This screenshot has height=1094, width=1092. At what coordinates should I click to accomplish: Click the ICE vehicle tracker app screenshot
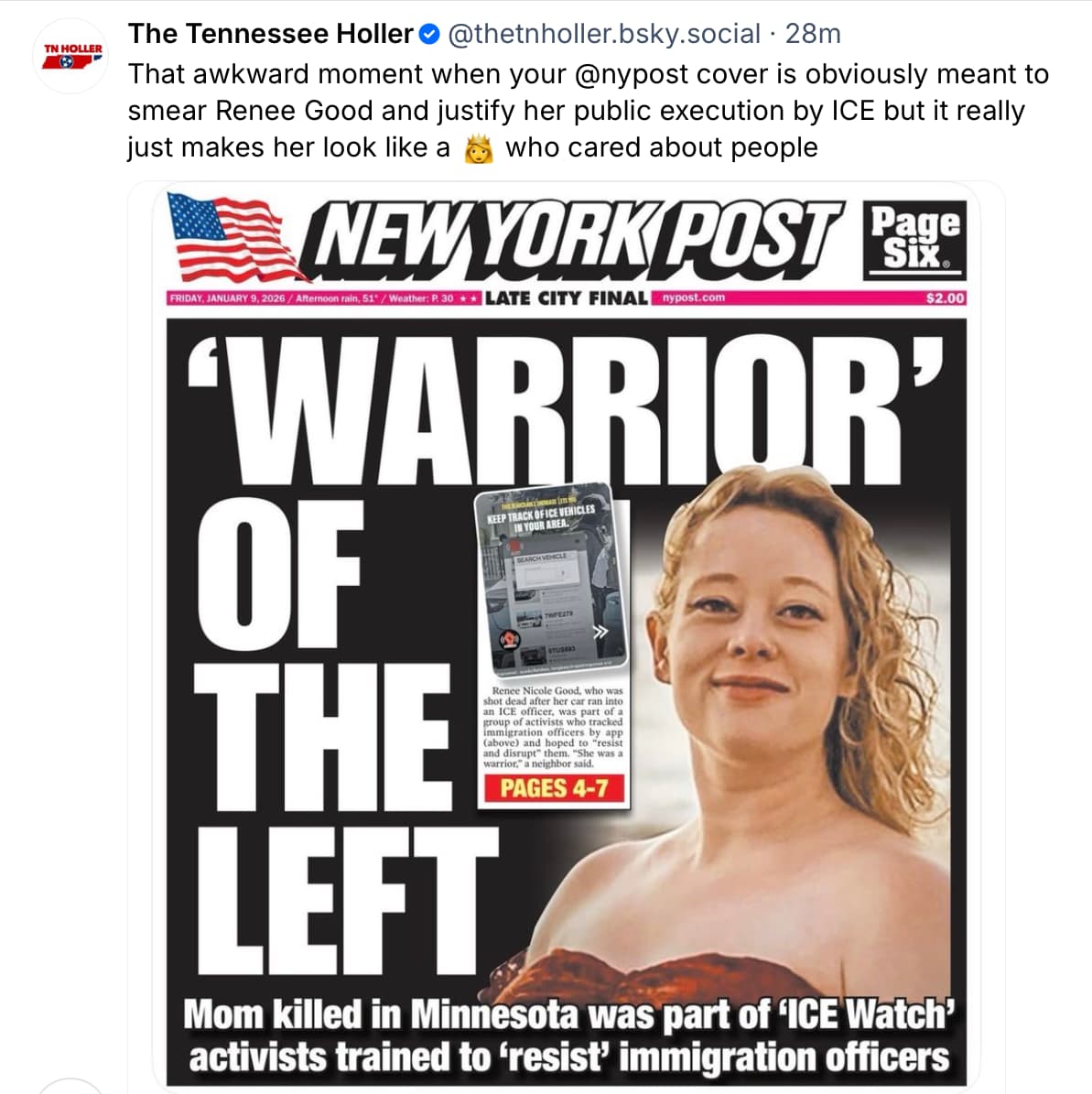tap(551, 579)
